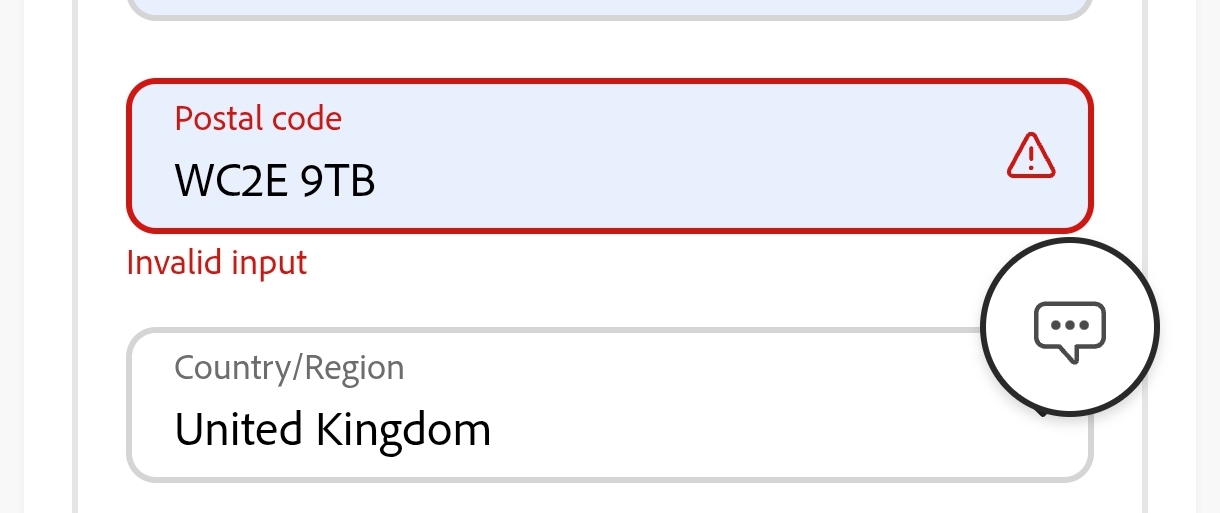Select the red Postal code label
This screenshot has width=1220, height=513.
[x=258, y=119]
